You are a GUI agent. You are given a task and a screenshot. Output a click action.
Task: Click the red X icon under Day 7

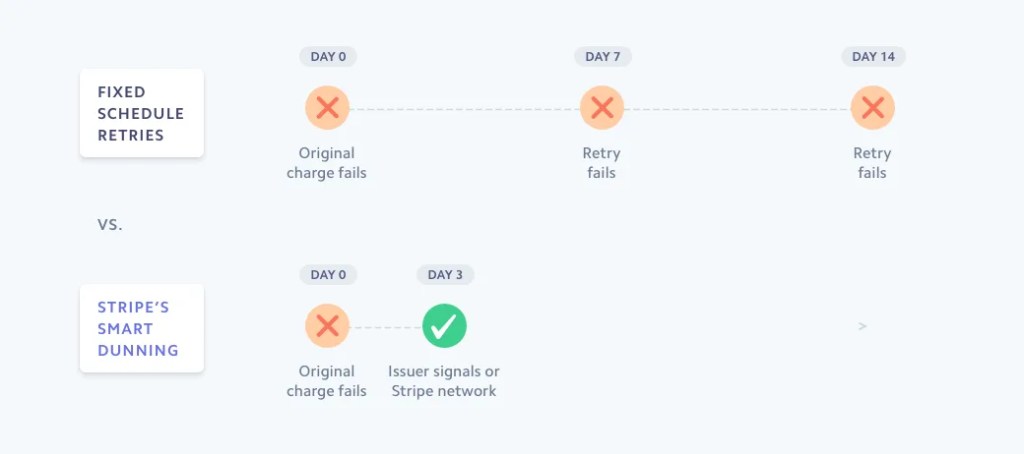(x=602, y=107)
